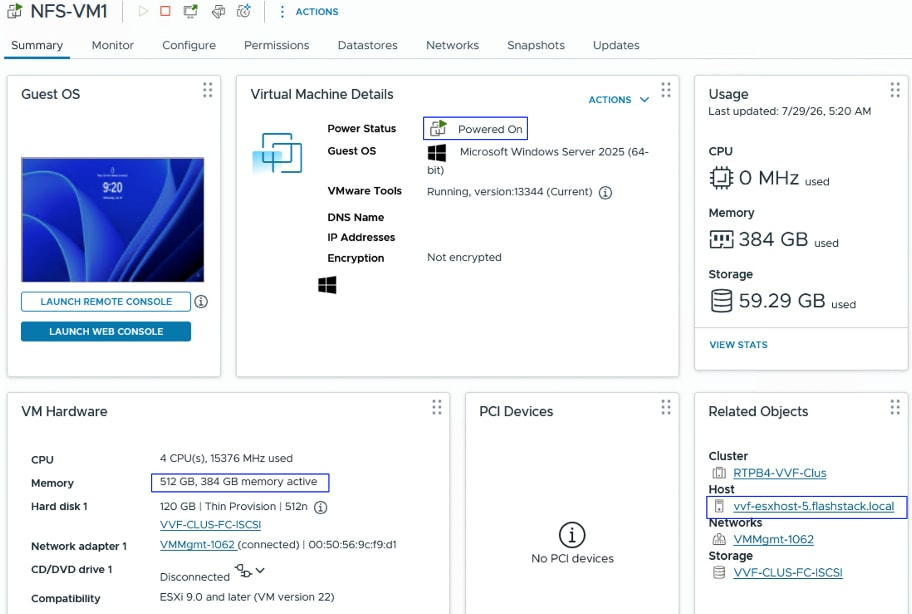The width and height of the screenshot is (912, 614).
Task: Open the Configure tab
Action: [x=189, y=45]
